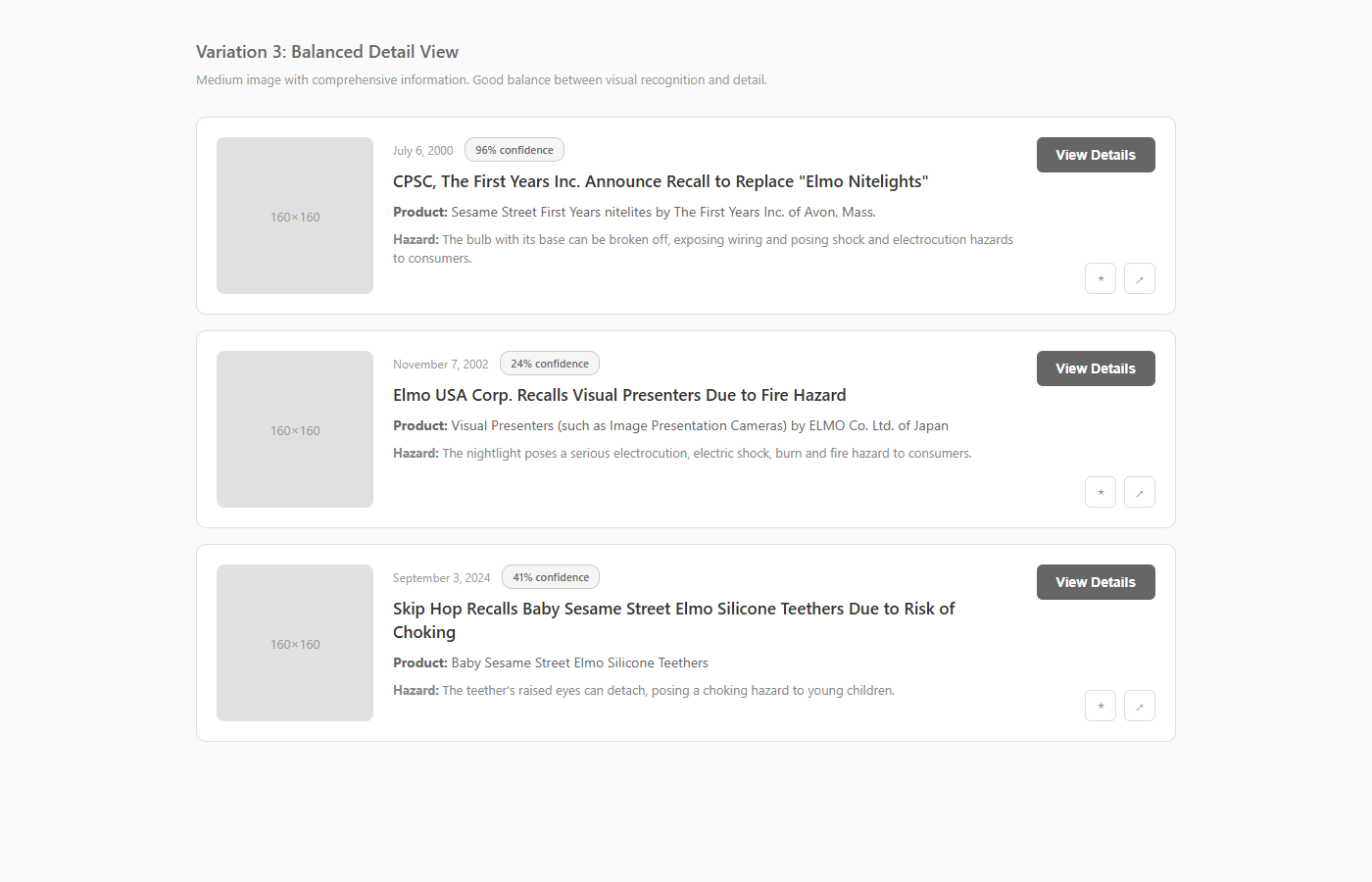View Details for Elmo Nitelights recall
The width and height of the screenshot is (1372, 882).
point(1096,155)
